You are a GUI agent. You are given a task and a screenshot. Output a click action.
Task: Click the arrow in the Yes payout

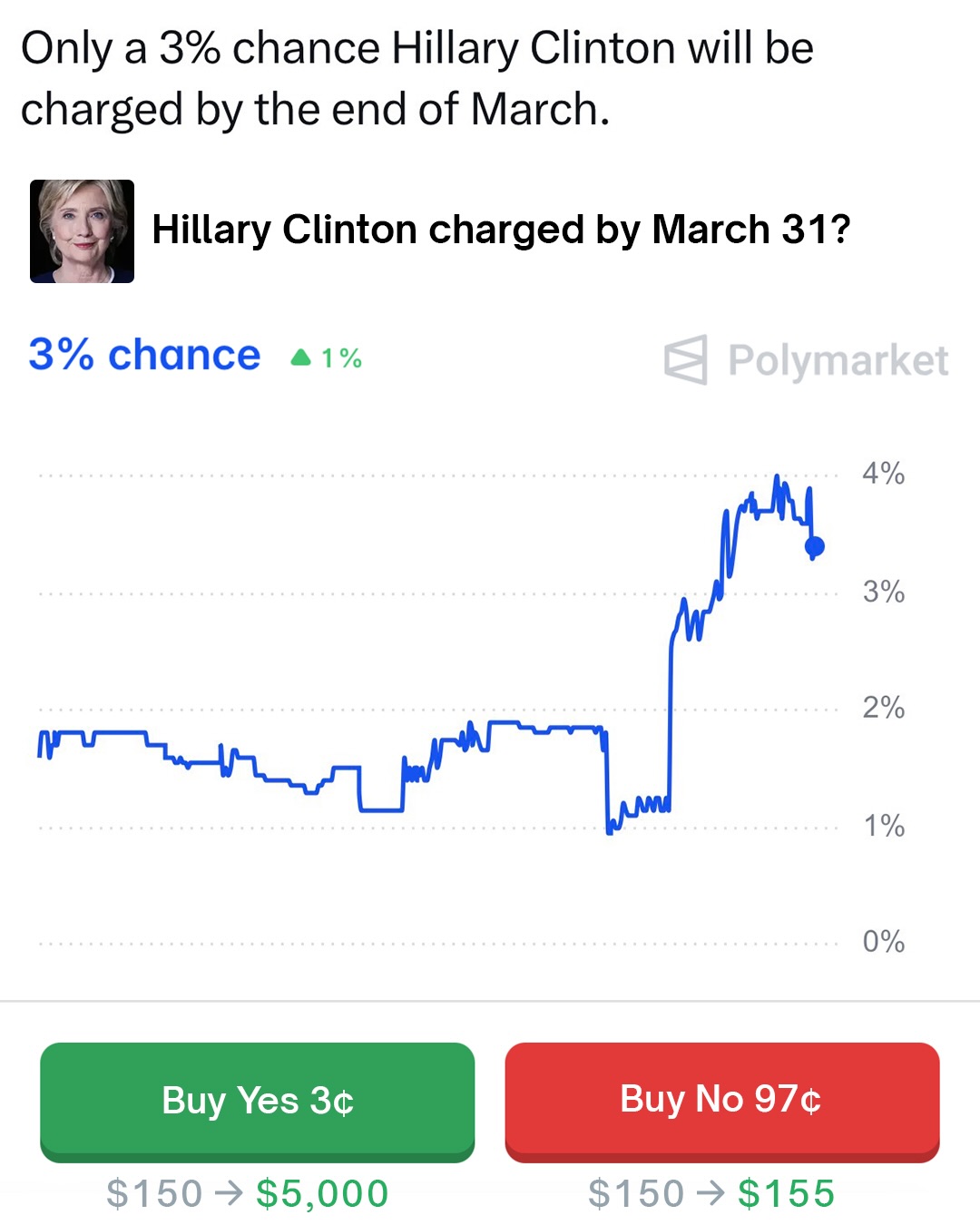click(x=229, y=1192)
